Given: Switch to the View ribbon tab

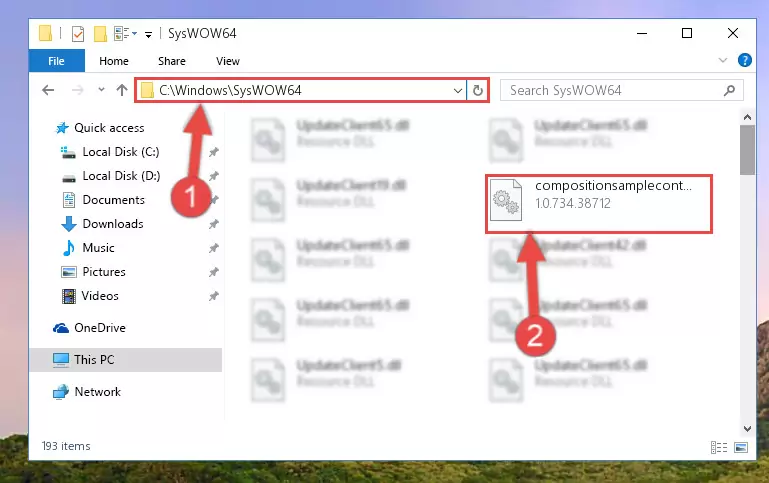Looking at the screenshot, I should click(x=228, y=61).
